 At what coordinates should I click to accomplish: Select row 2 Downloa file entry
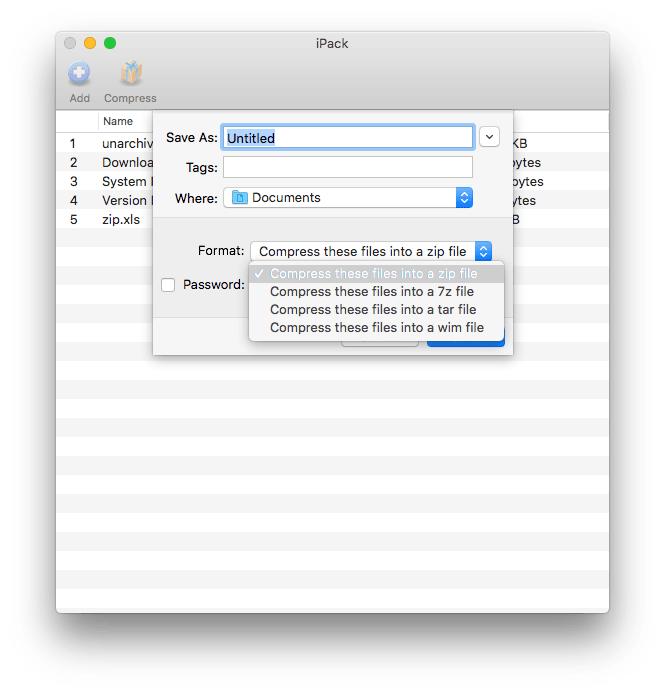105,162
